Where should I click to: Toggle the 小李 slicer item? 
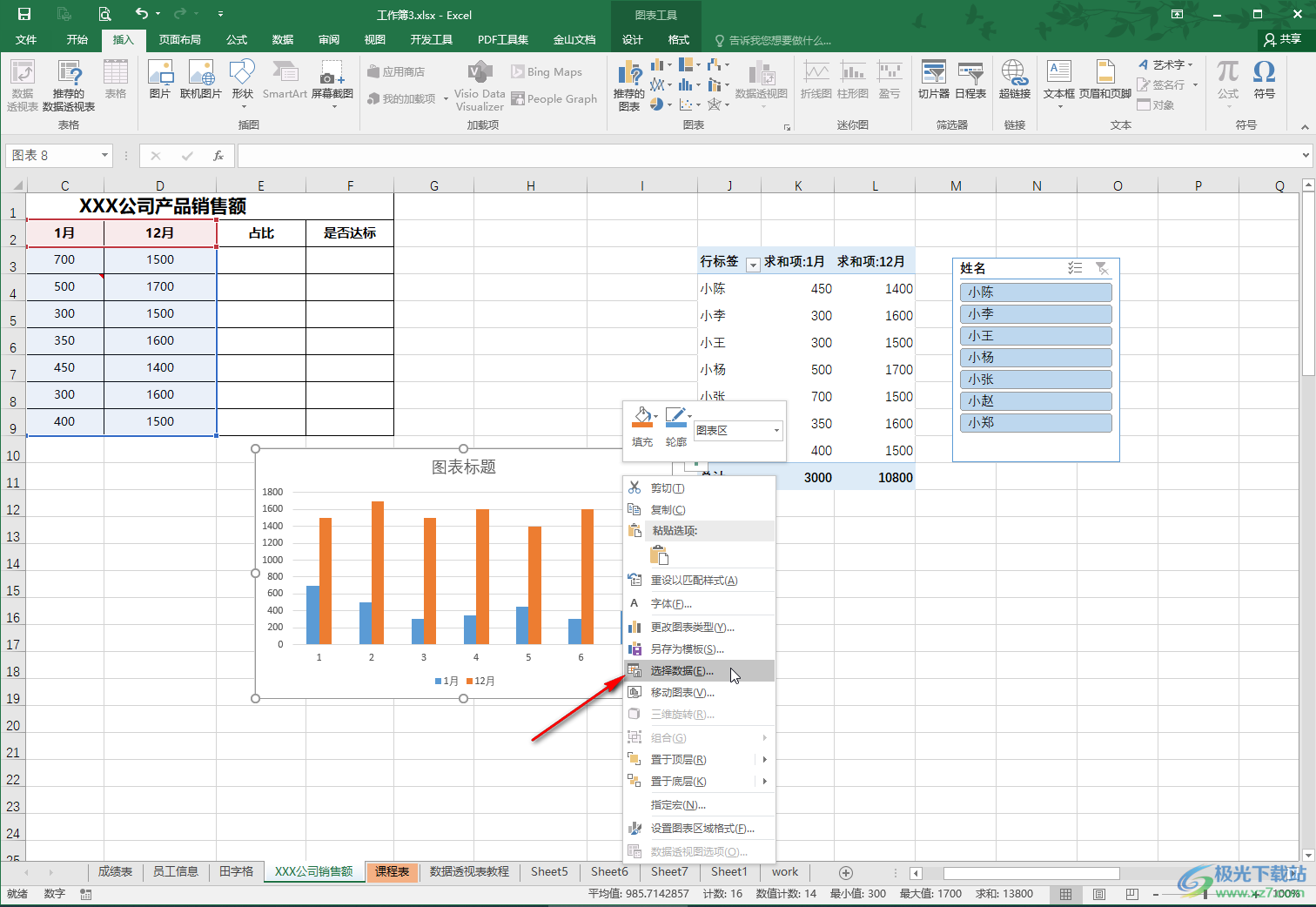click(1036, 314)
